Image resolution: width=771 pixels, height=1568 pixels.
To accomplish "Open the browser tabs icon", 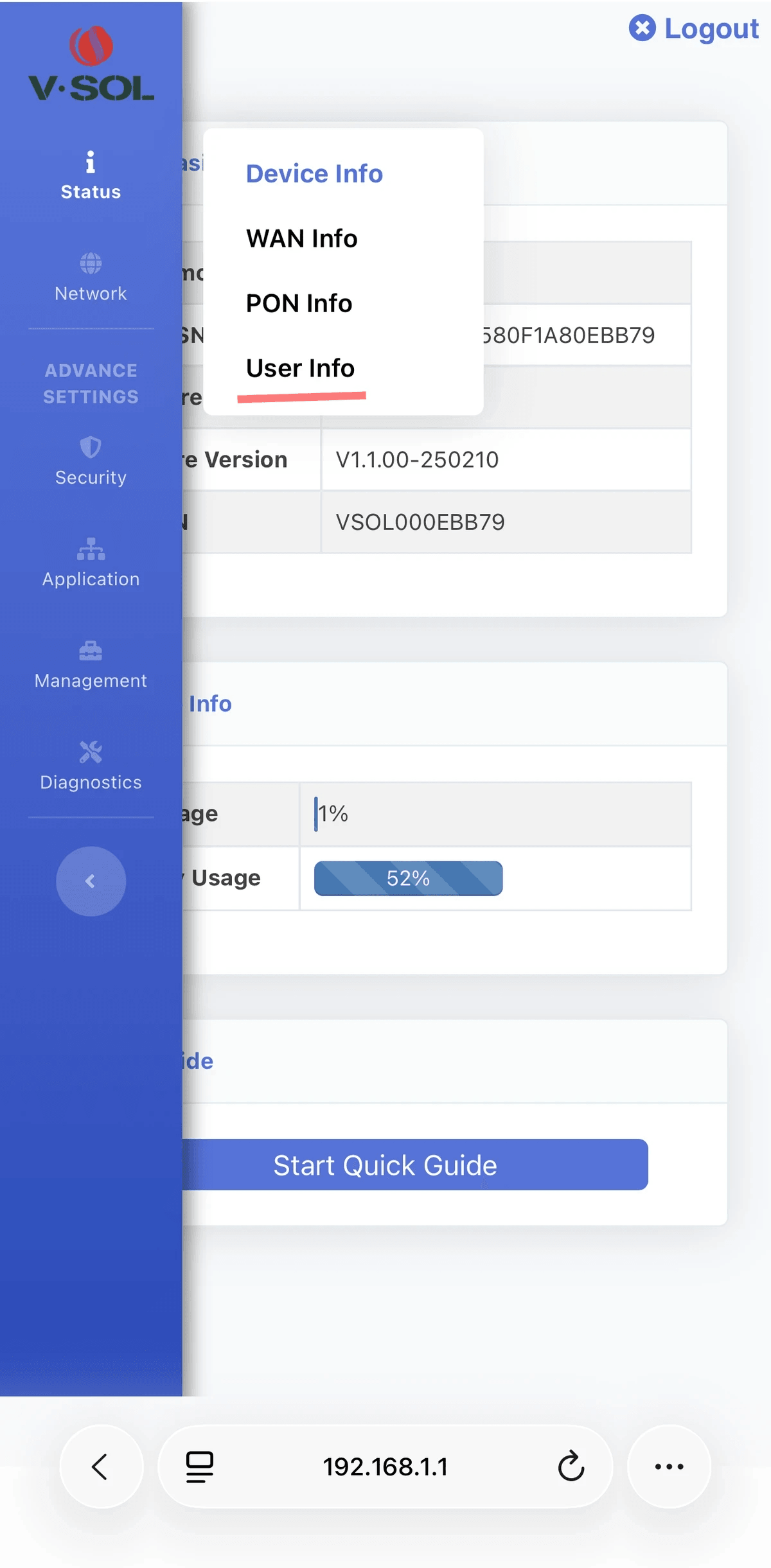I will pos(200,1467).
